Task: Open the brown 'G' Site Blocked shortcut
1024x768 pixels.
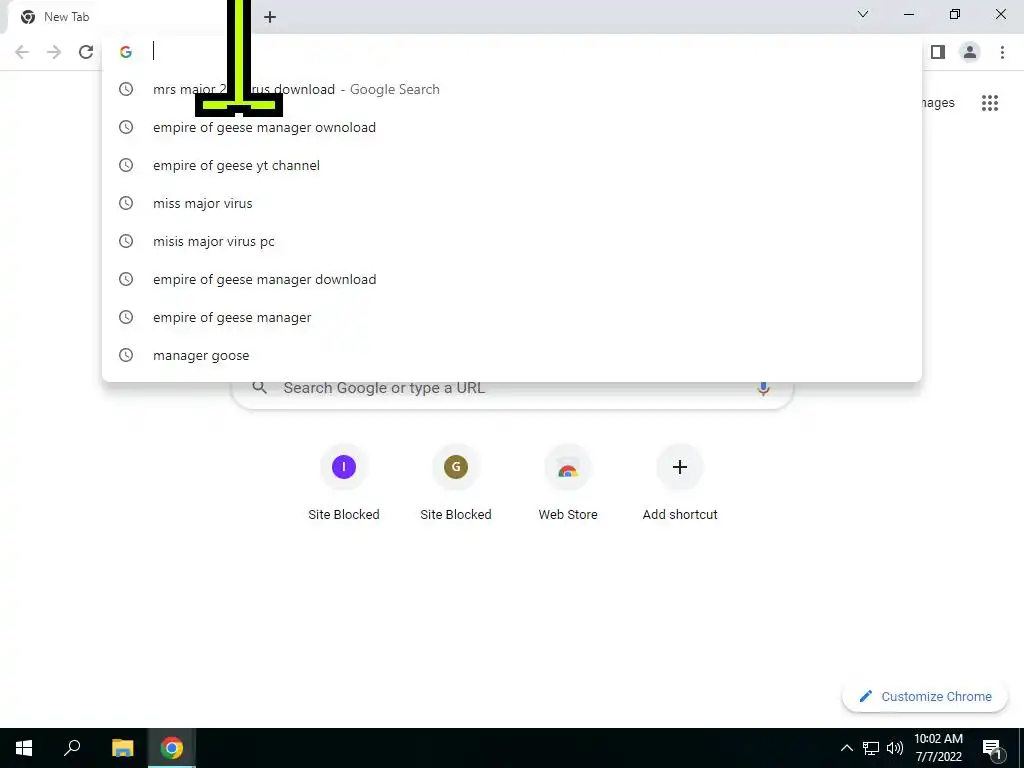Action: 456,483
